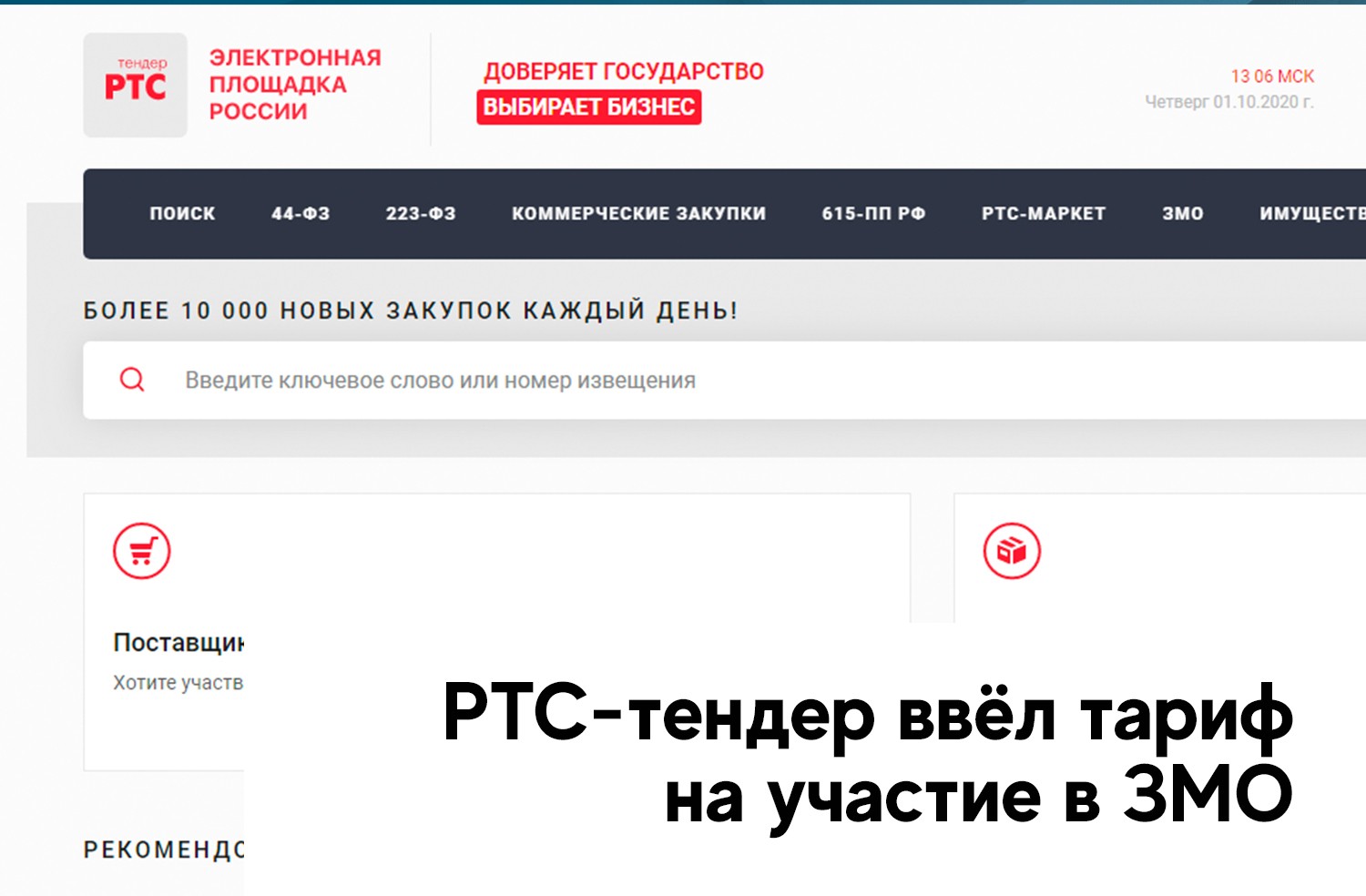Open the ПОИСК section in navigation

click(182, 214)
